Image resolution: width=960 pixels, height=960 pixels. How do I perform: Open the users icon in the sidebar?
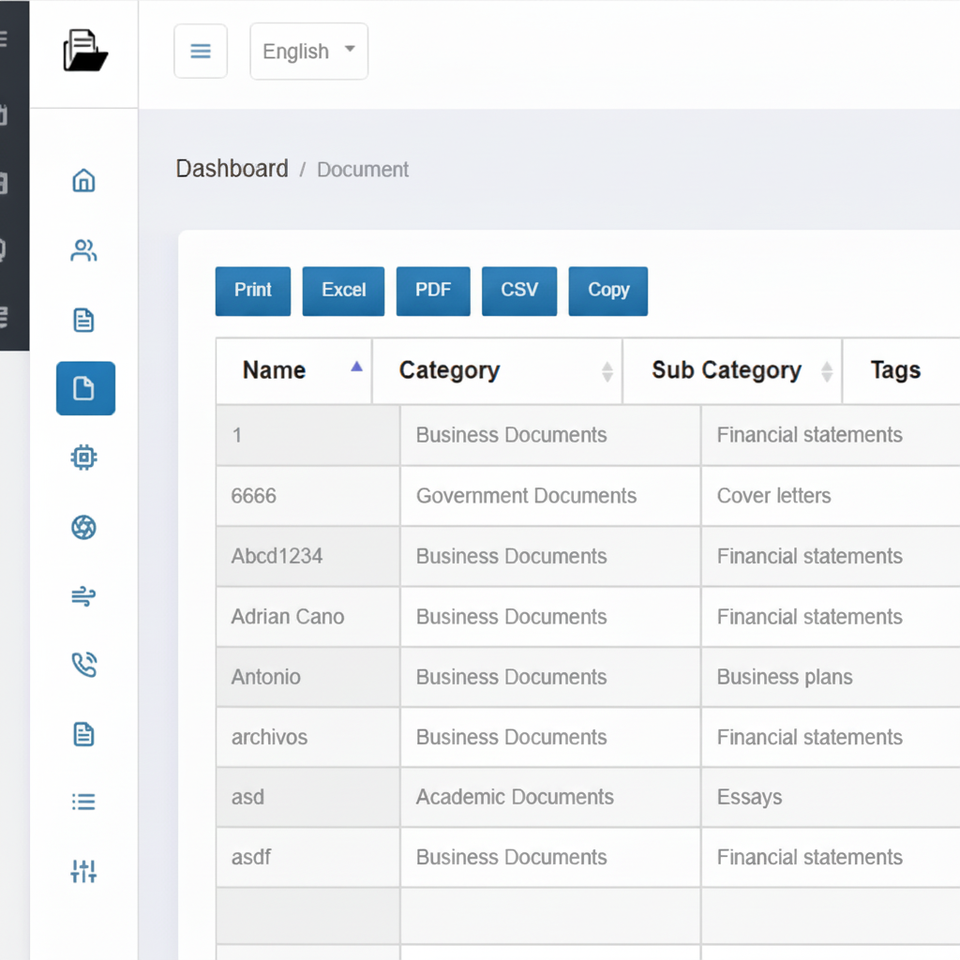point(84,251)
